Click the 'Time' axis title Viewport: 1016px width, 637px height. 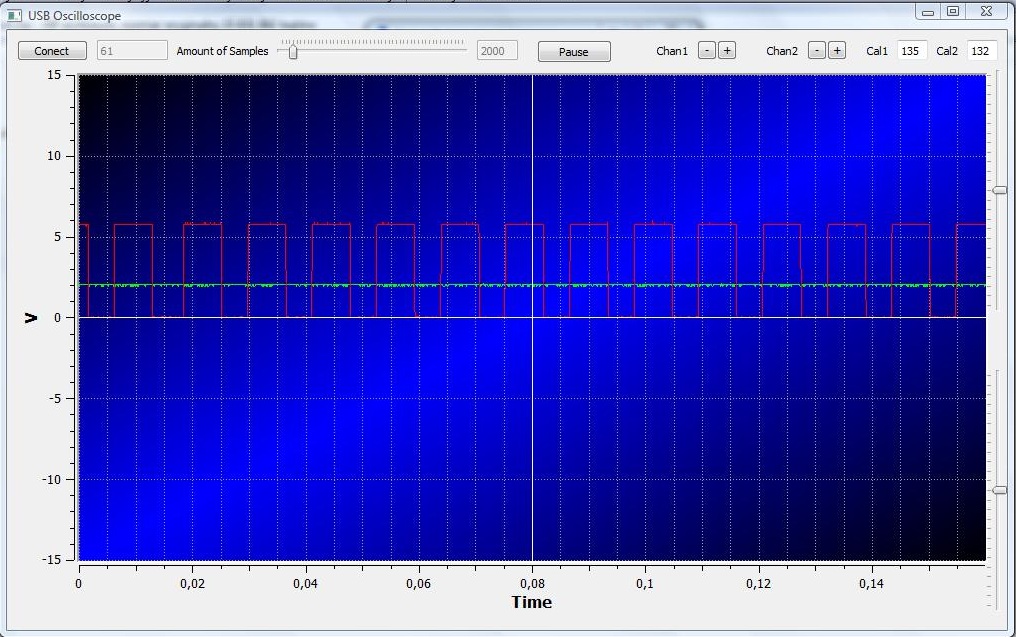click(x=532, y=602)
